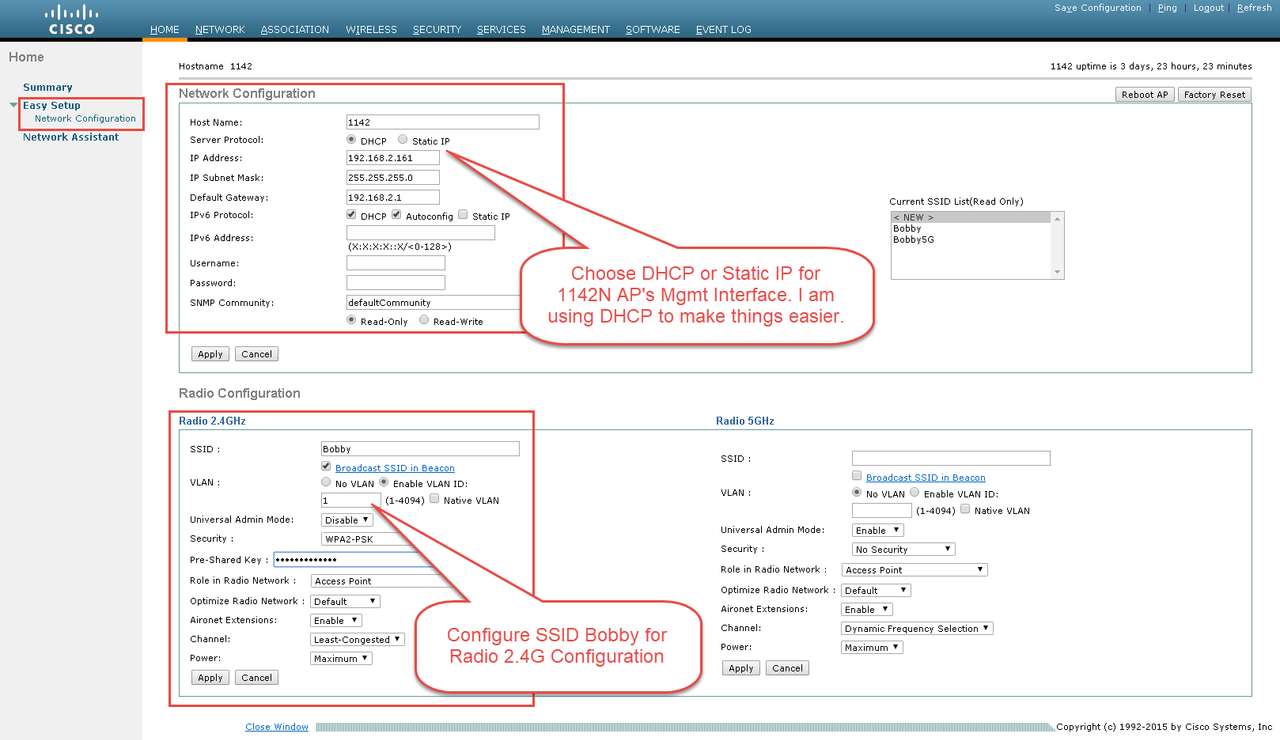Click Apply for Radio 2.4GHz
Image resolution: width=1280 pixels, height=740 pixels.
tap(210, 677)
